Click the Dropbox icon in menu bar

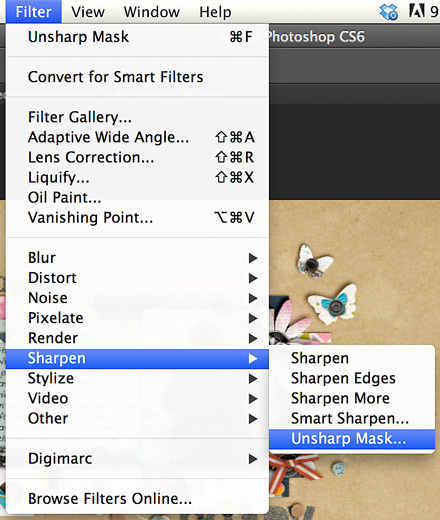tap(389, 12)
